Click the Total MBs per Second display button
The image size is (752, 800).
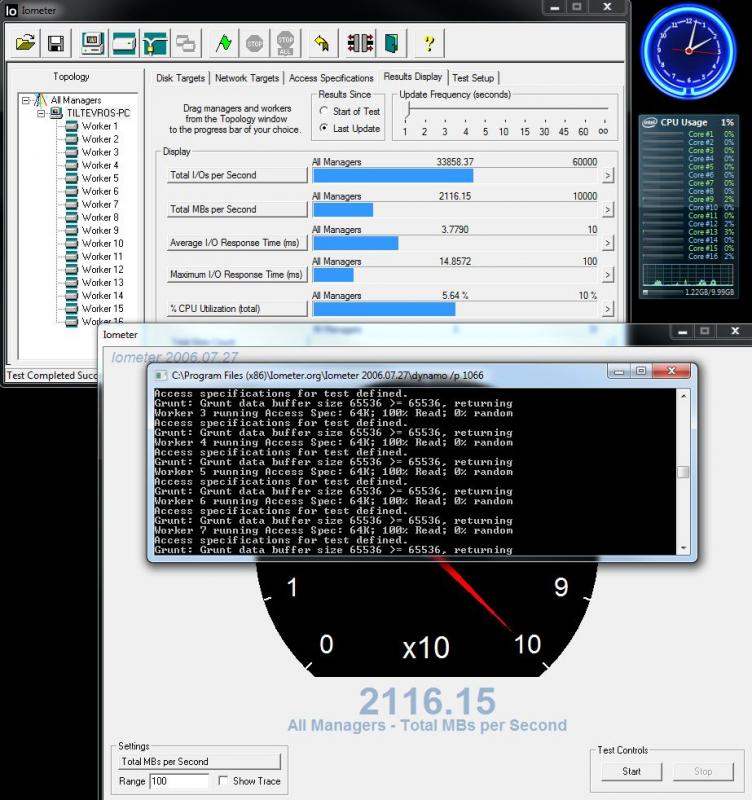[x=237, y=209]
